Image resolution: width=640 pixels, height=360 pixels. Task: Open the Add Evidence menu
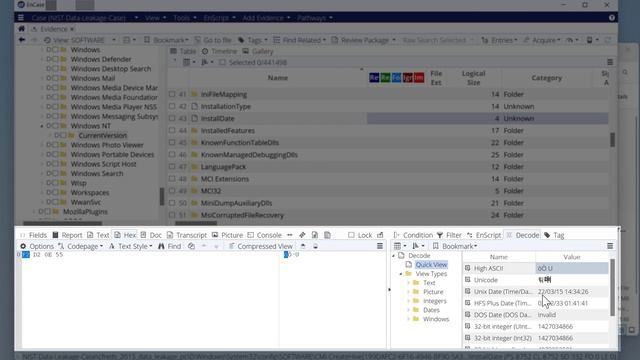click(x=266, y=18)
